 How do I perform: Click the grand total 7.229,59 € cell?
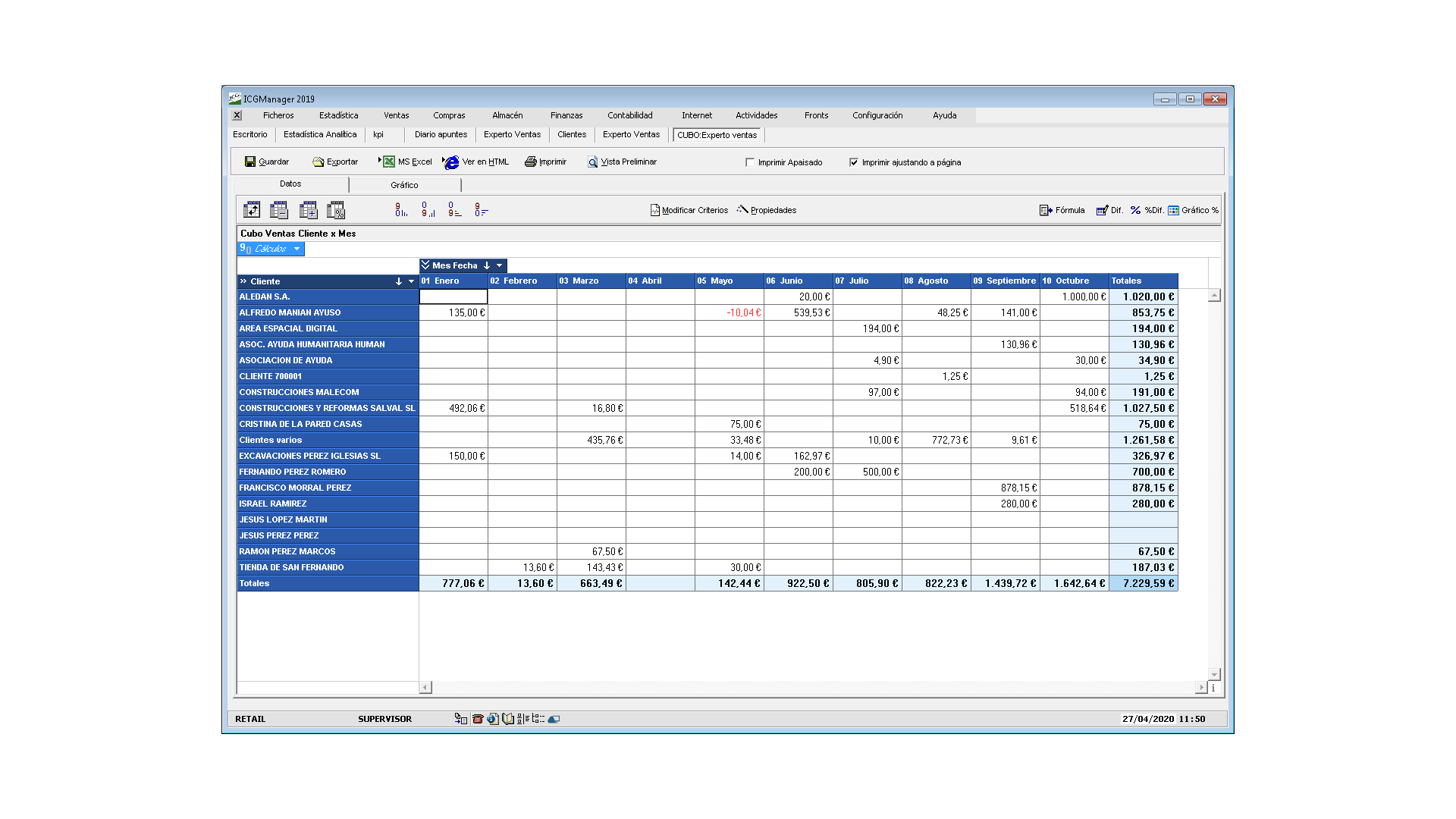[x=1144, y=583]
